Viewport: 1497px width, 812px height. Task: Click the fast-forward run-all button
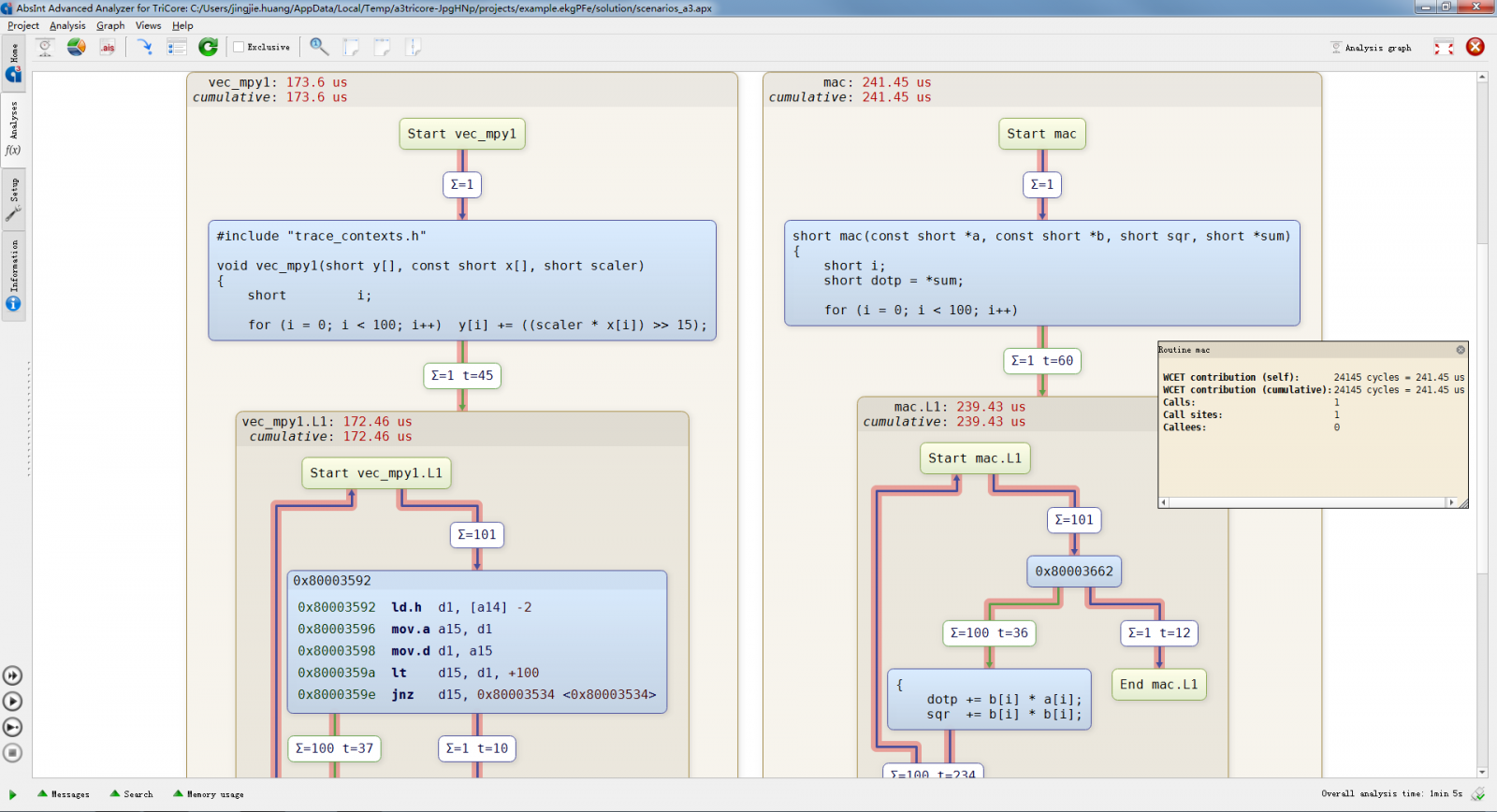(12, 675)
